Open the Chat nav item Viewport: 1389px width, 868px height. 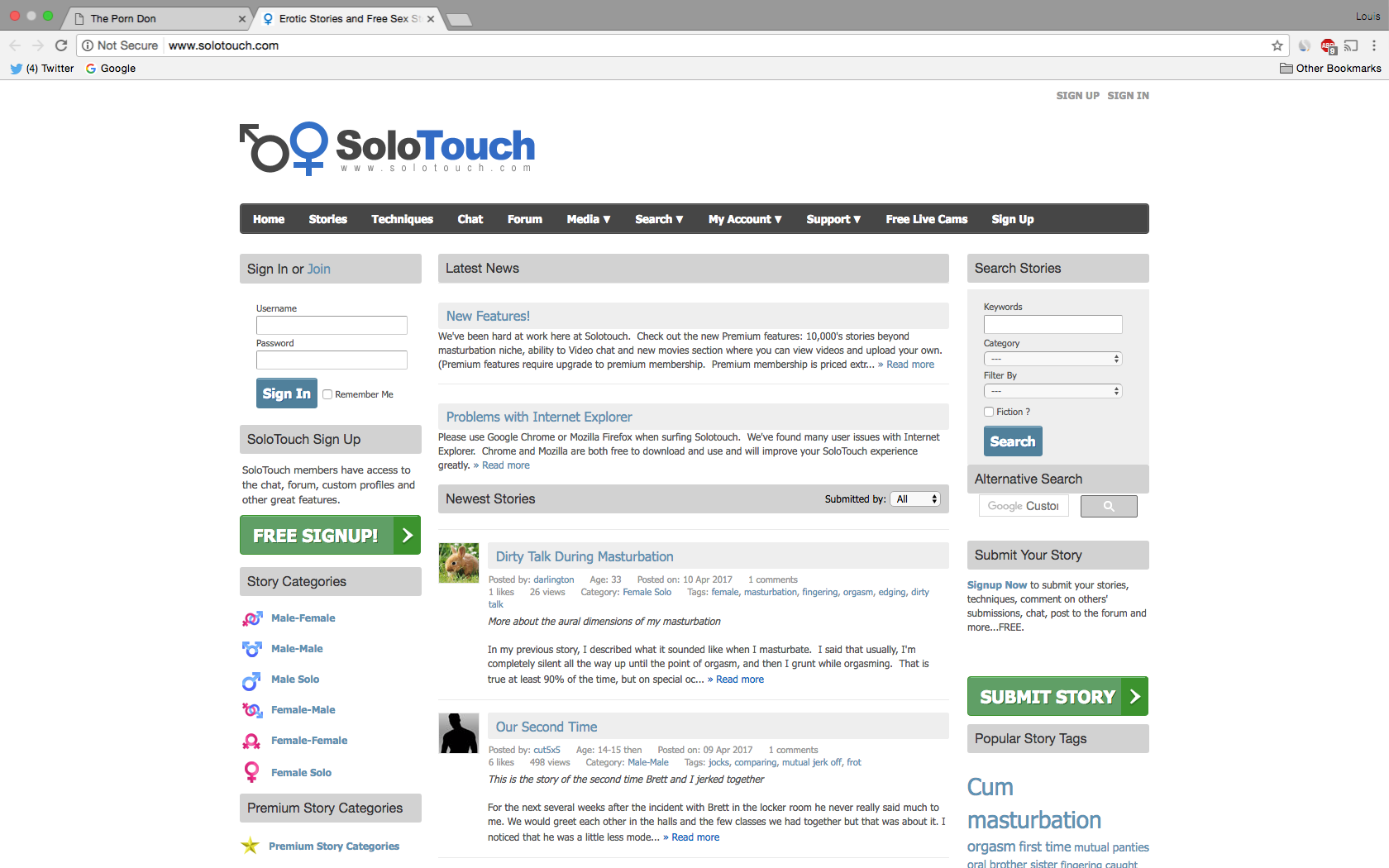coord(470,219)
